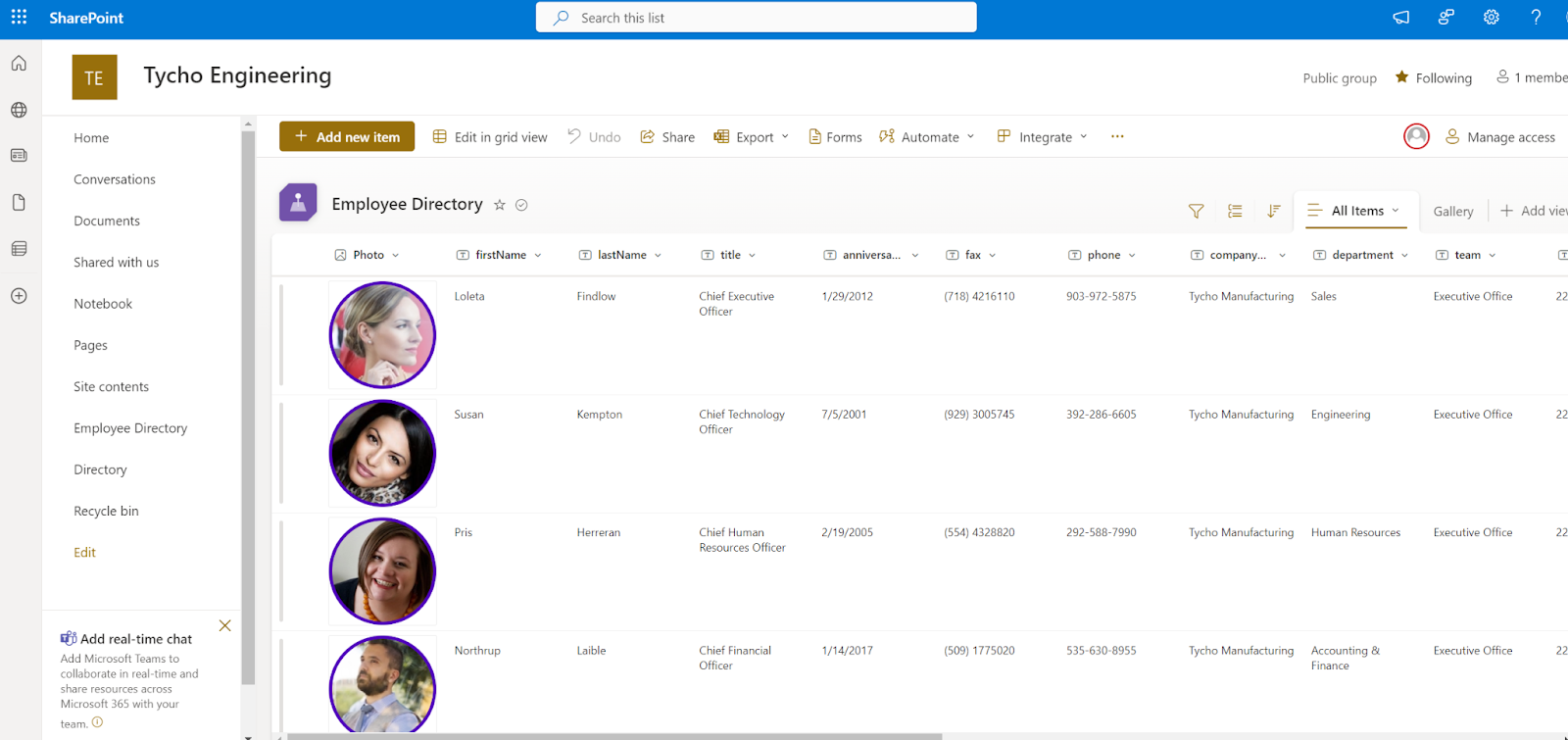
Task: Click Share in the command bar
Action: coord(667,136)
